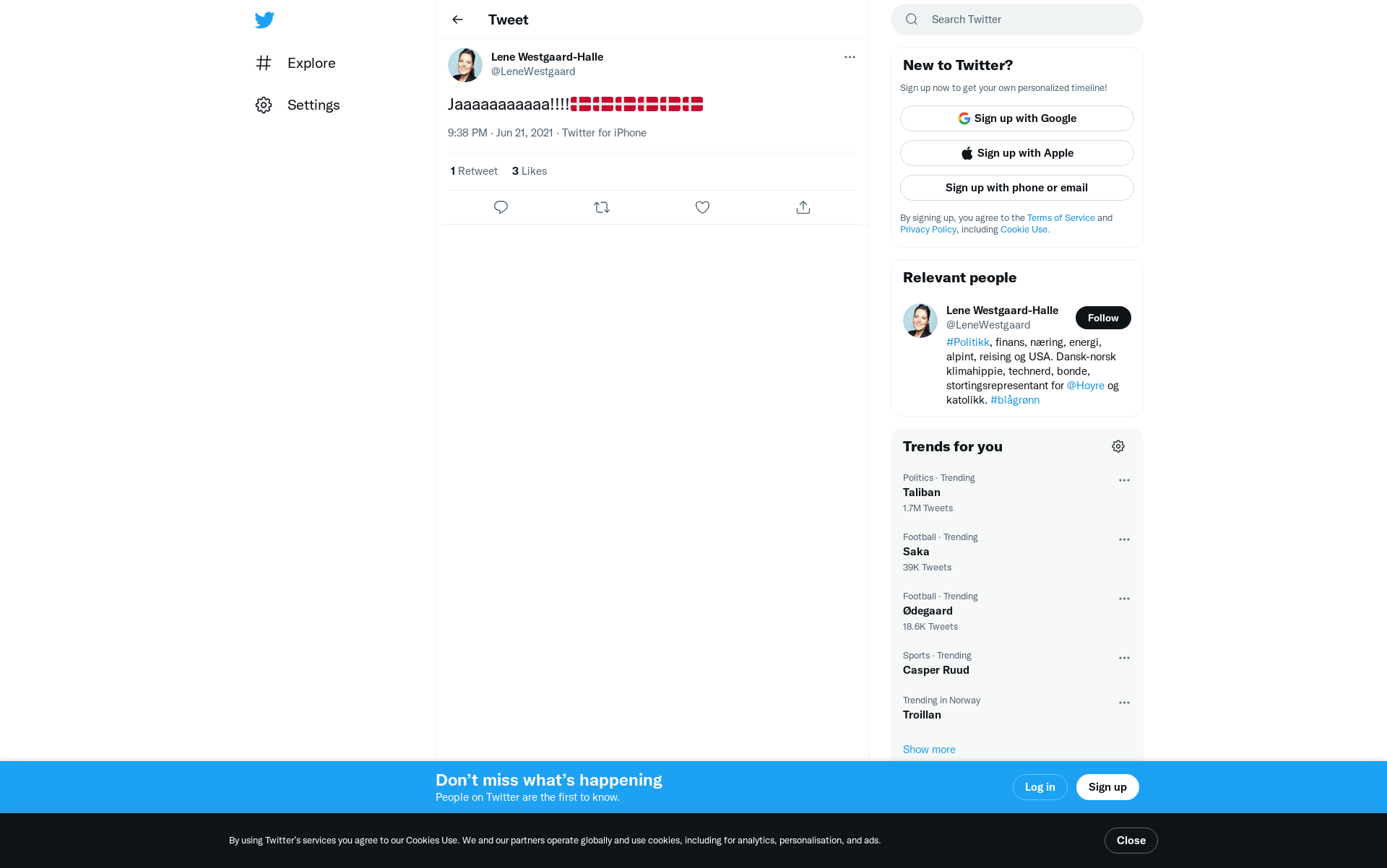This screenshot has height=868, width=1387.
Task: Retweet using the retweet arrows icon
Action: [x=602, y=207]
